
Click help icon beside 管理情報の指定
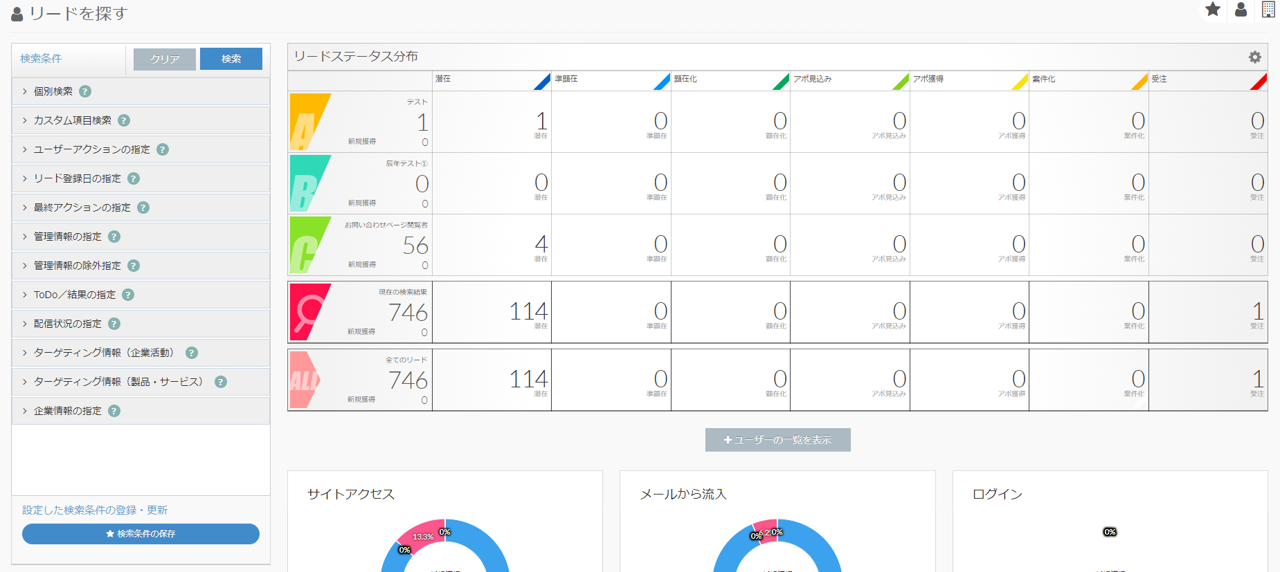point(114,237)
